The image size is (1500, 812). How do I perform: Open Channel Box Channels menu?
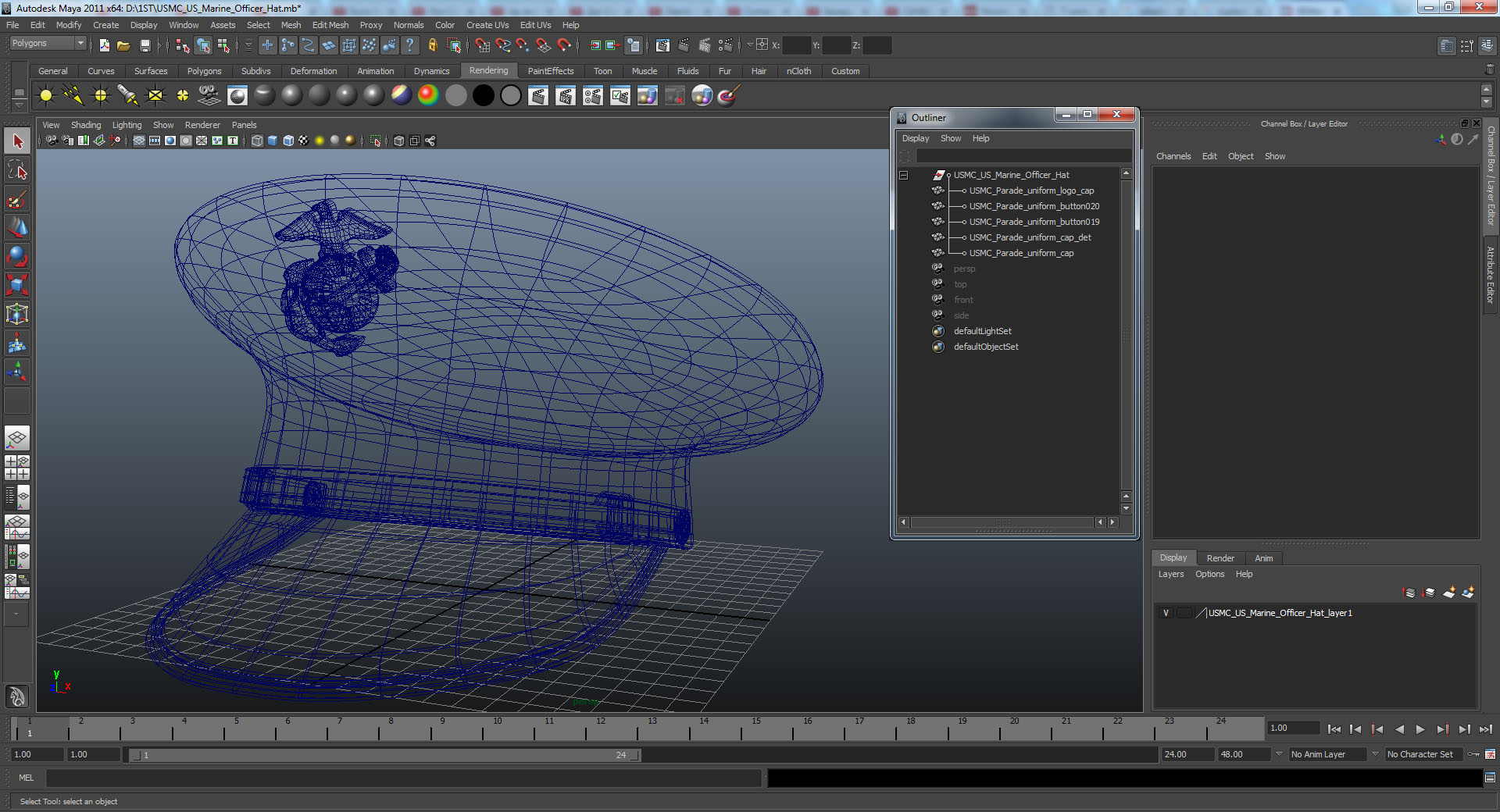coord(1173,156)
